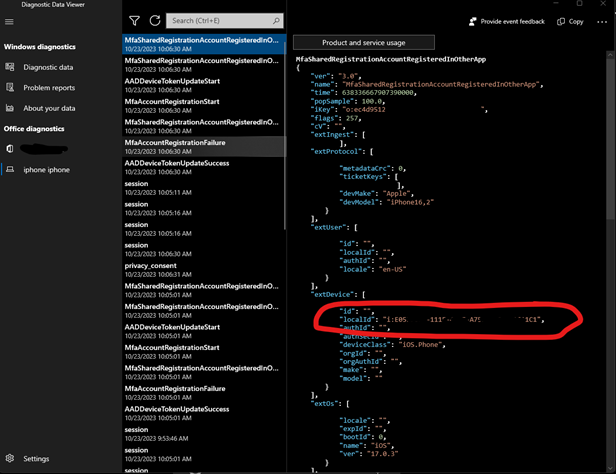Click the About your data icon
Viewport: 616px width, 474px height.
tap(10, 108)
